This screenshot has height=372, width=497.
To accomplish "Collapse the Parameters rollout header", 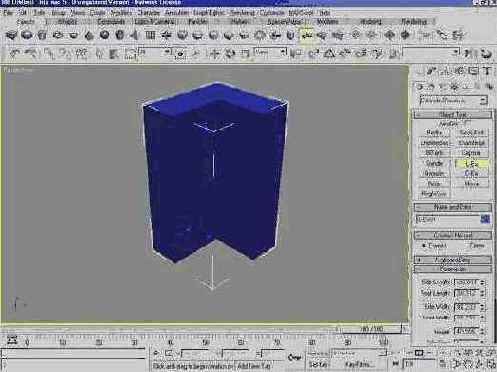I will click(453, 269).
